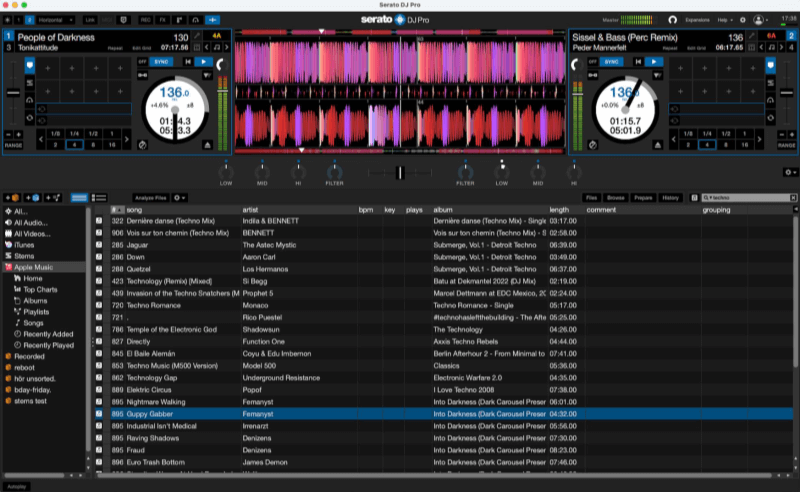The height and width of the screenshot is (492, 800).
Task: Click the eject button on deck 1
Action: click(207, 145)
